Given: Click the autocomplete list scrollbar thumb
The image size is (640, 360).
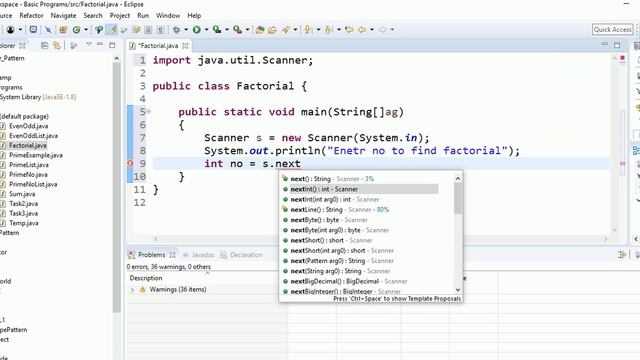Looking at the screenshot, I should (458, 198).
